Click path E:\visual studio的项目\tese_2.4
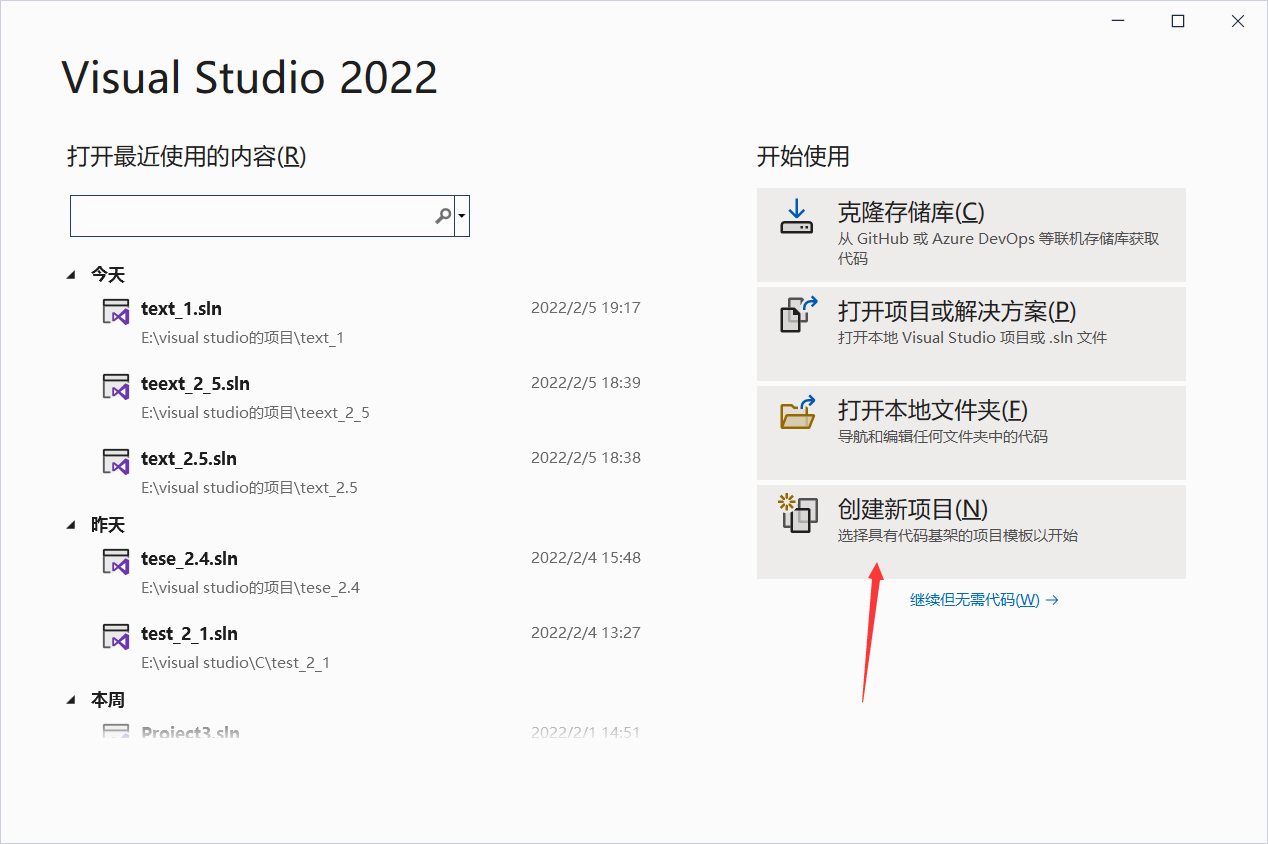 point(250,587)
